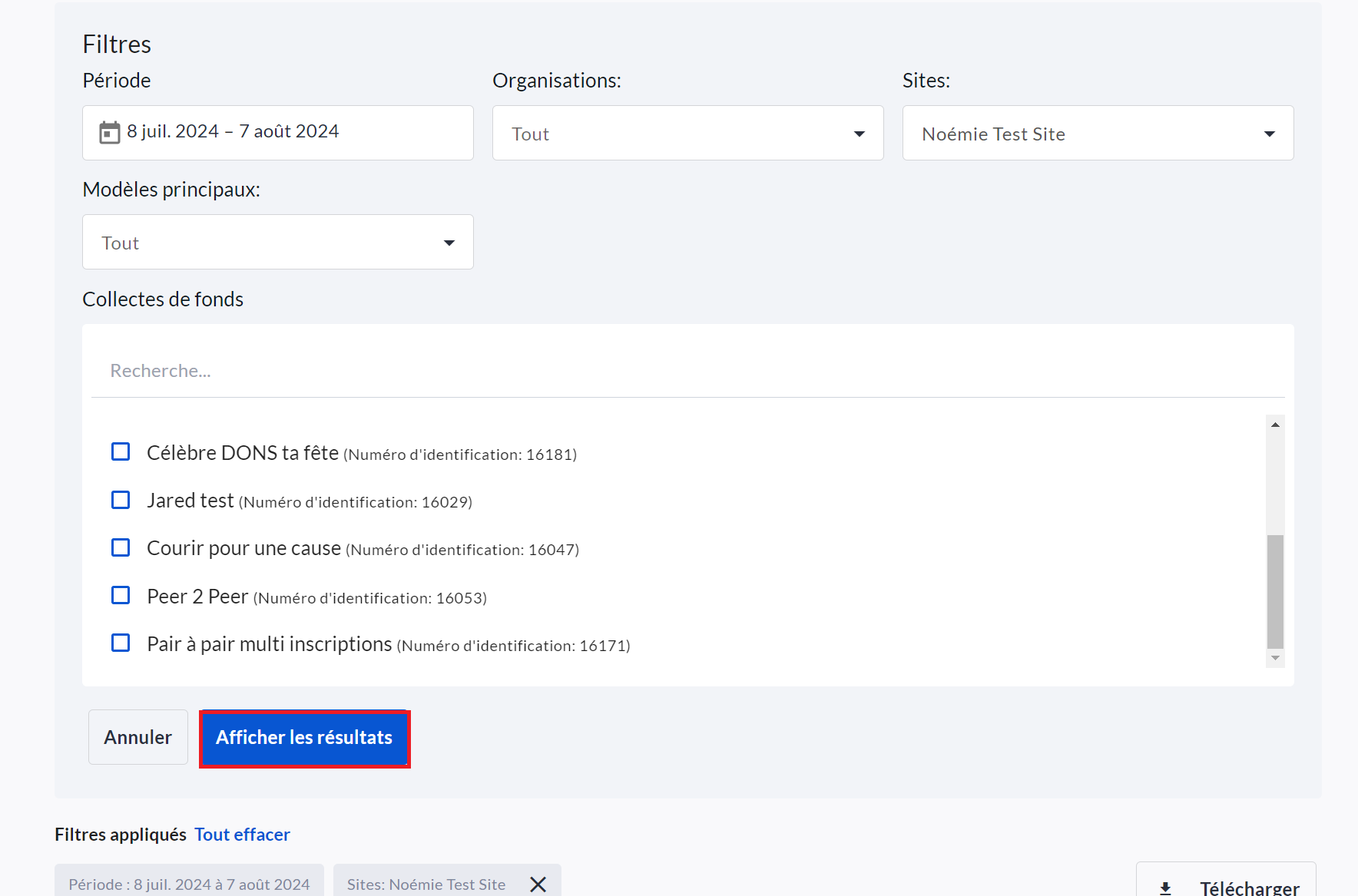Click the fundraiser list scrollbar thumb
The height and width of the screenshot is (896, 1358).
pyautogui.click(x=1275, y=591)
